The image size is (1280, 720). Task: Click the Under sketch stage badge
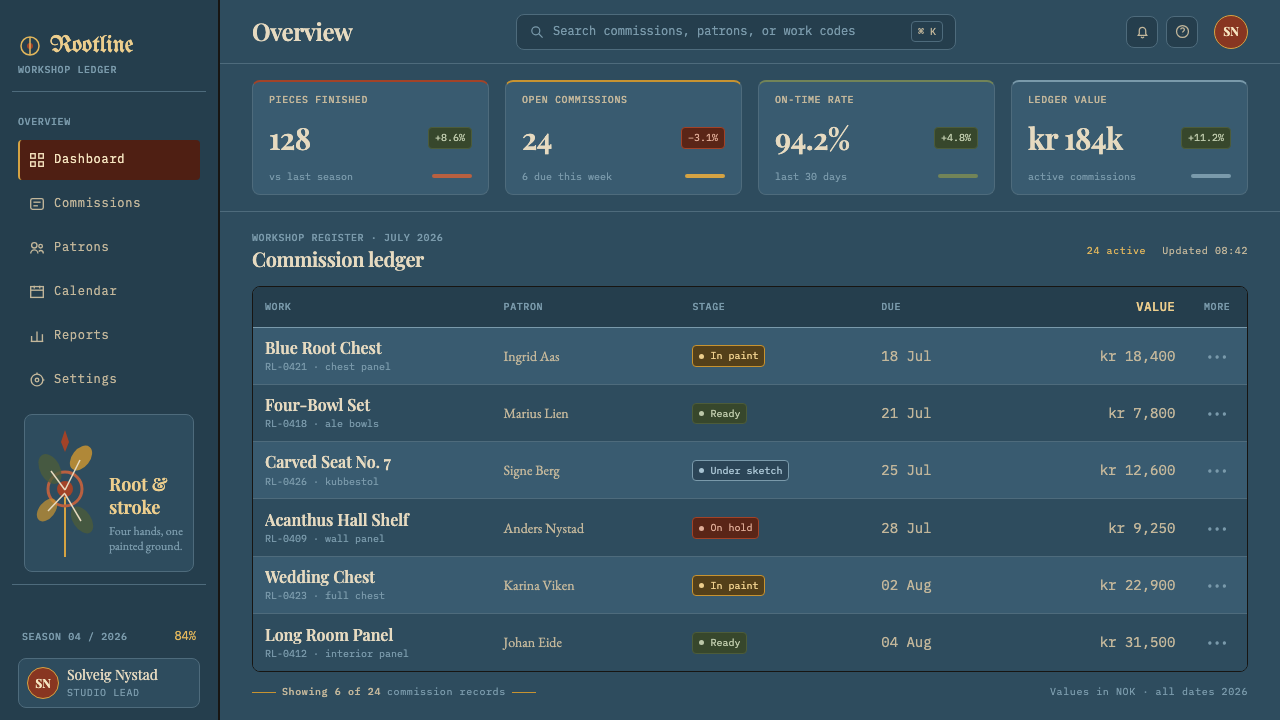point(740,471)
